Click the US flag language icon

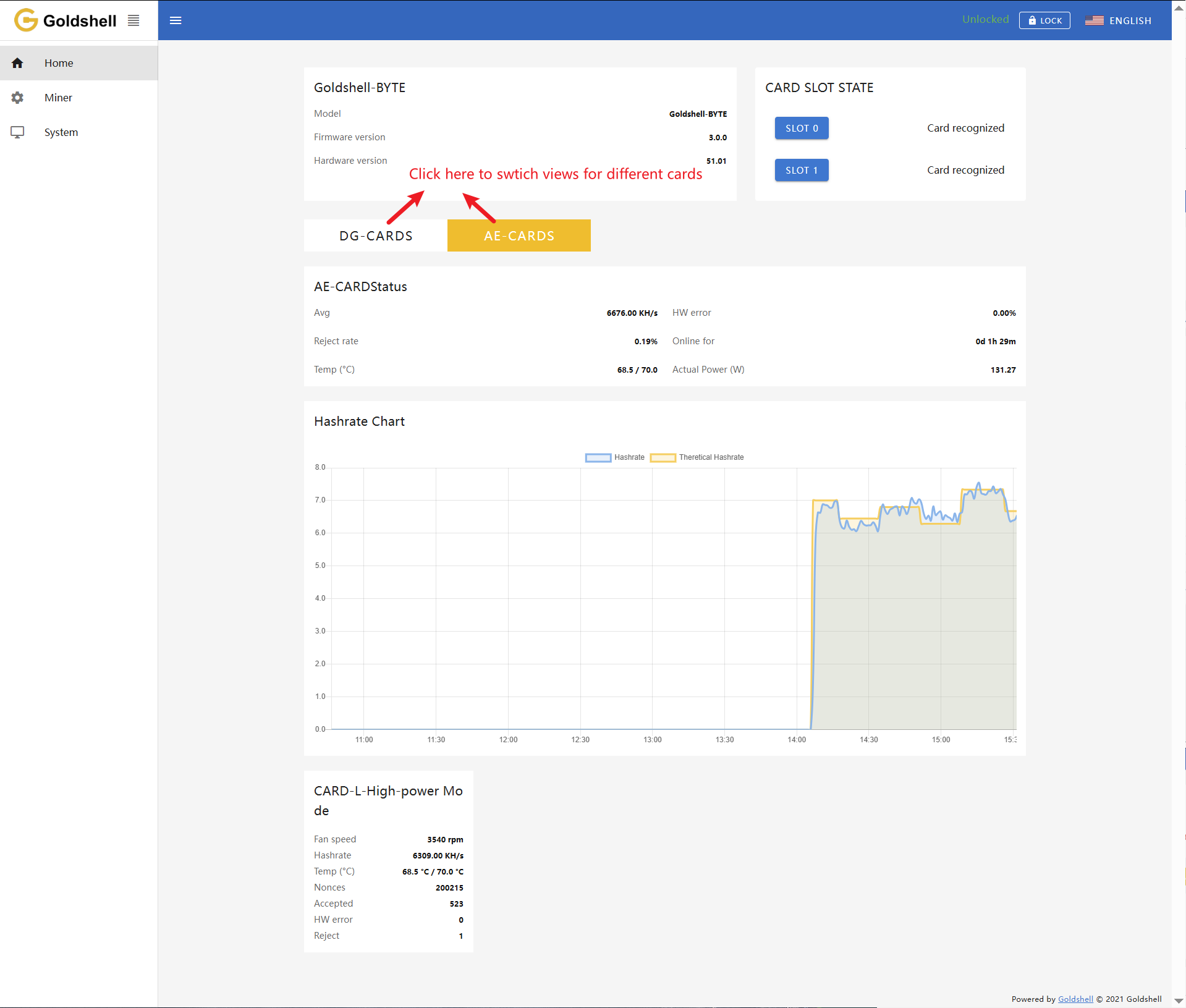point(1094,20)
